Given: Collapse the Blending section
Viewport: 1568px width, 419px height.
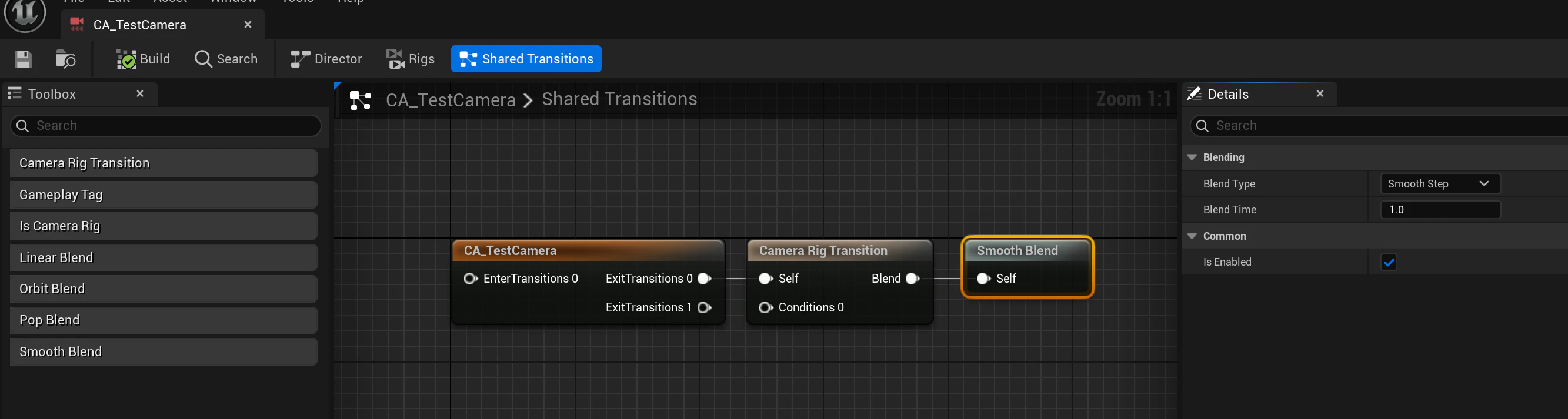Looking at the screenshot, I should pyautogui.click(x=1192, y=157).
